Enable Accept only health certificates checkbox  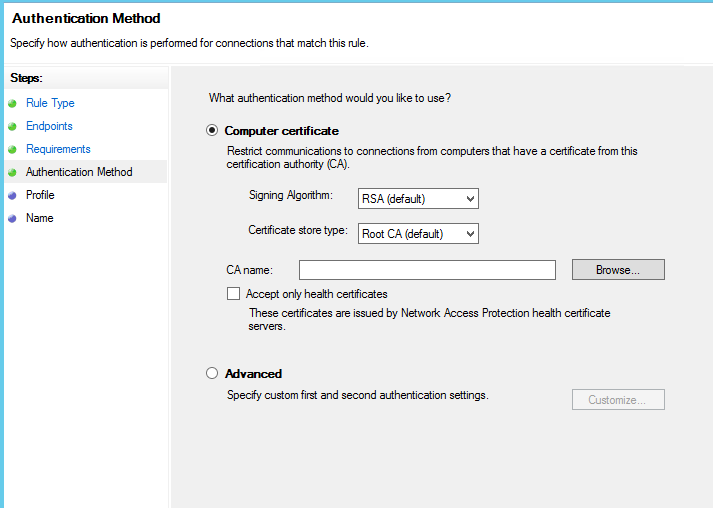(234, 294)
